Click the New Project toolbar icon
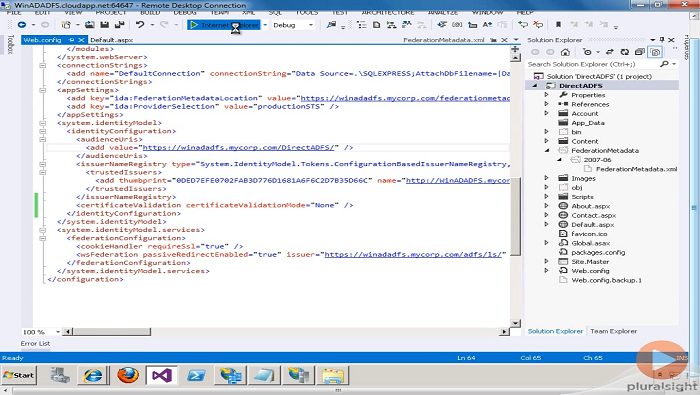The height and width of the screenshot is (395, 700). click(66, 25)
